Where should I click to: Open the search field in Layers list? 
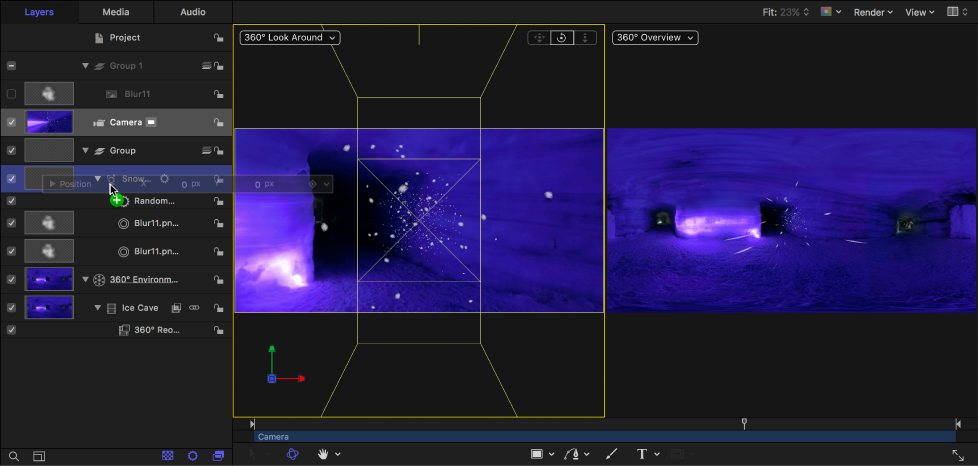[x=14, y=456]
